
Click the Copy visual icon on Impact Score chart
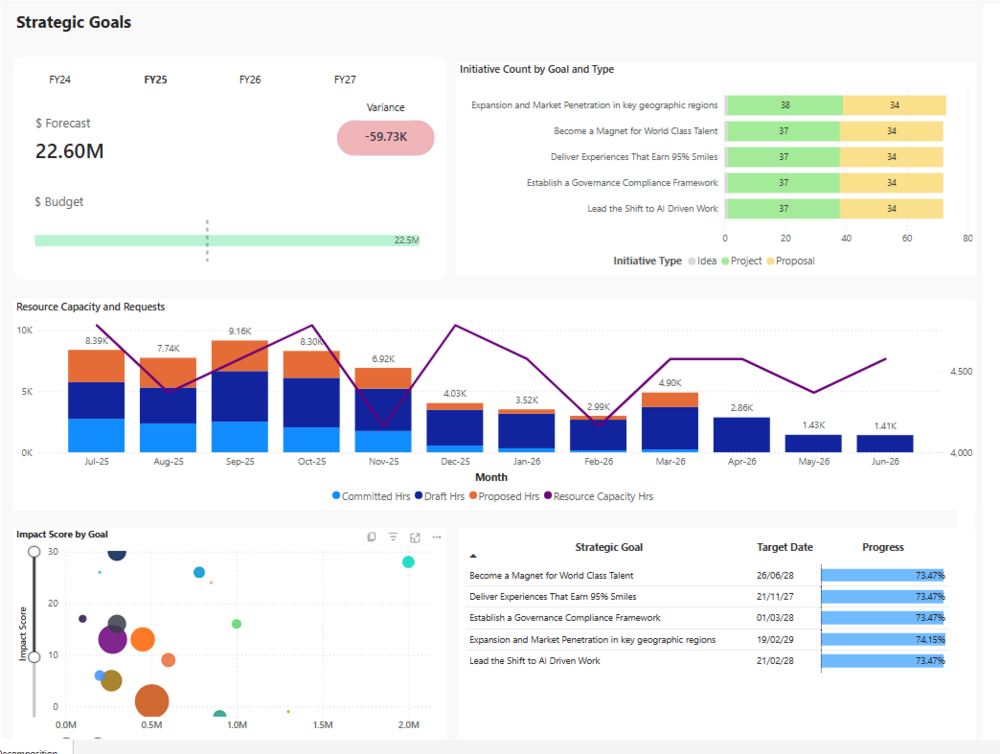(x=371, y=537)
